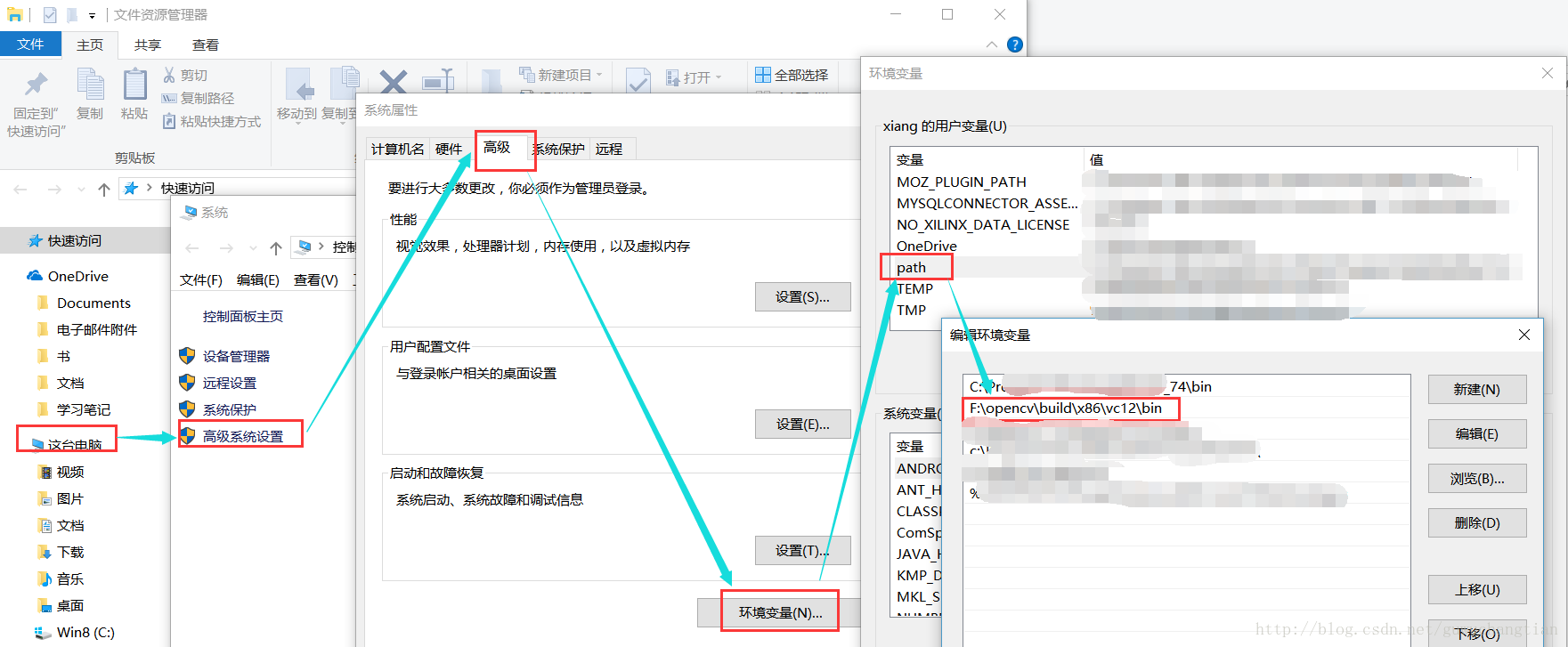This screenshot has height=647, width=1568.
Task: Open Remote Settings shield link
Action: [x=218, y=383]
